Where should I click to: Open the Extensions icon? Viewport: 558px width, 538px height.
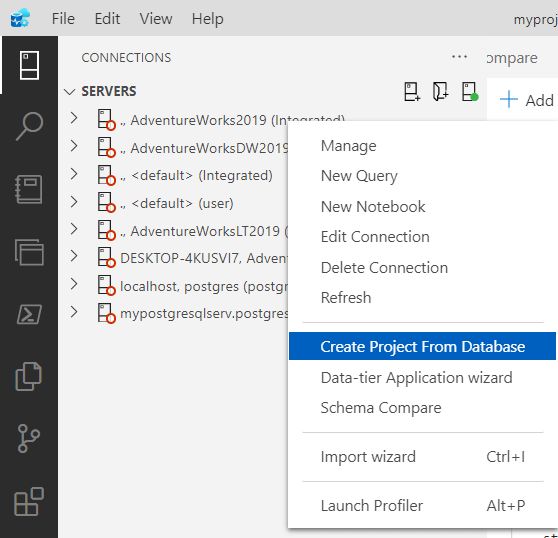(29, 501)
